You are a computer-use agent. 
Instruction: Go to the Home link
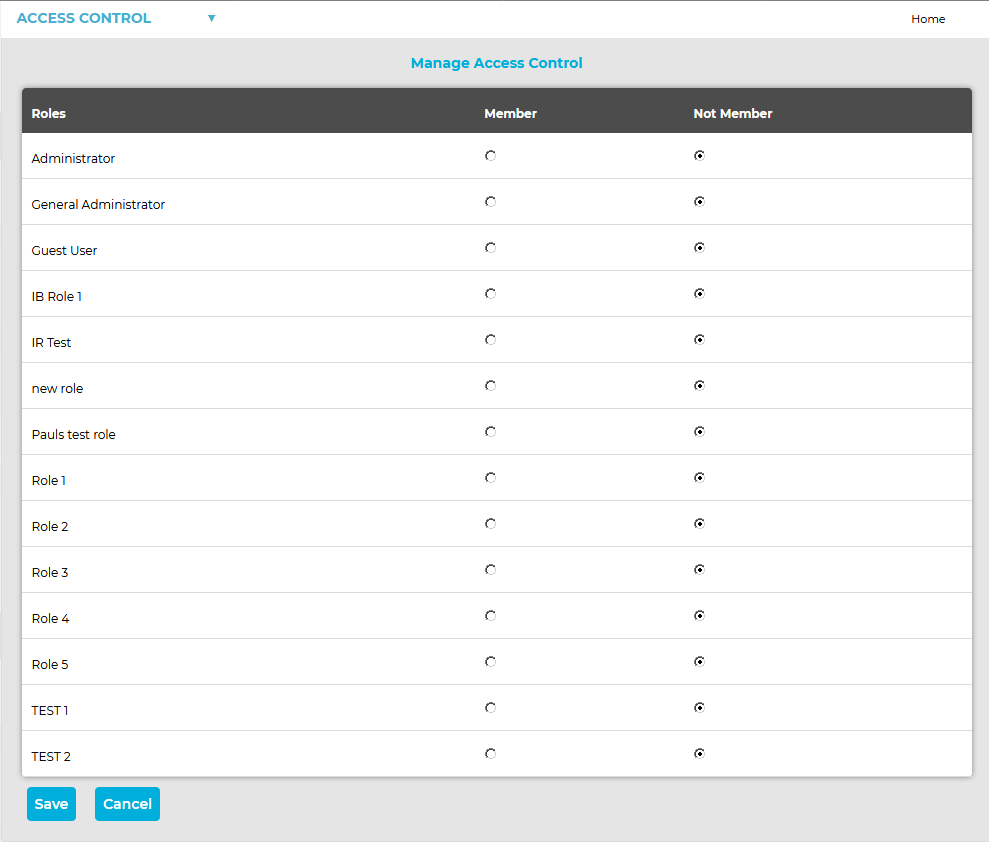point(928,19)
